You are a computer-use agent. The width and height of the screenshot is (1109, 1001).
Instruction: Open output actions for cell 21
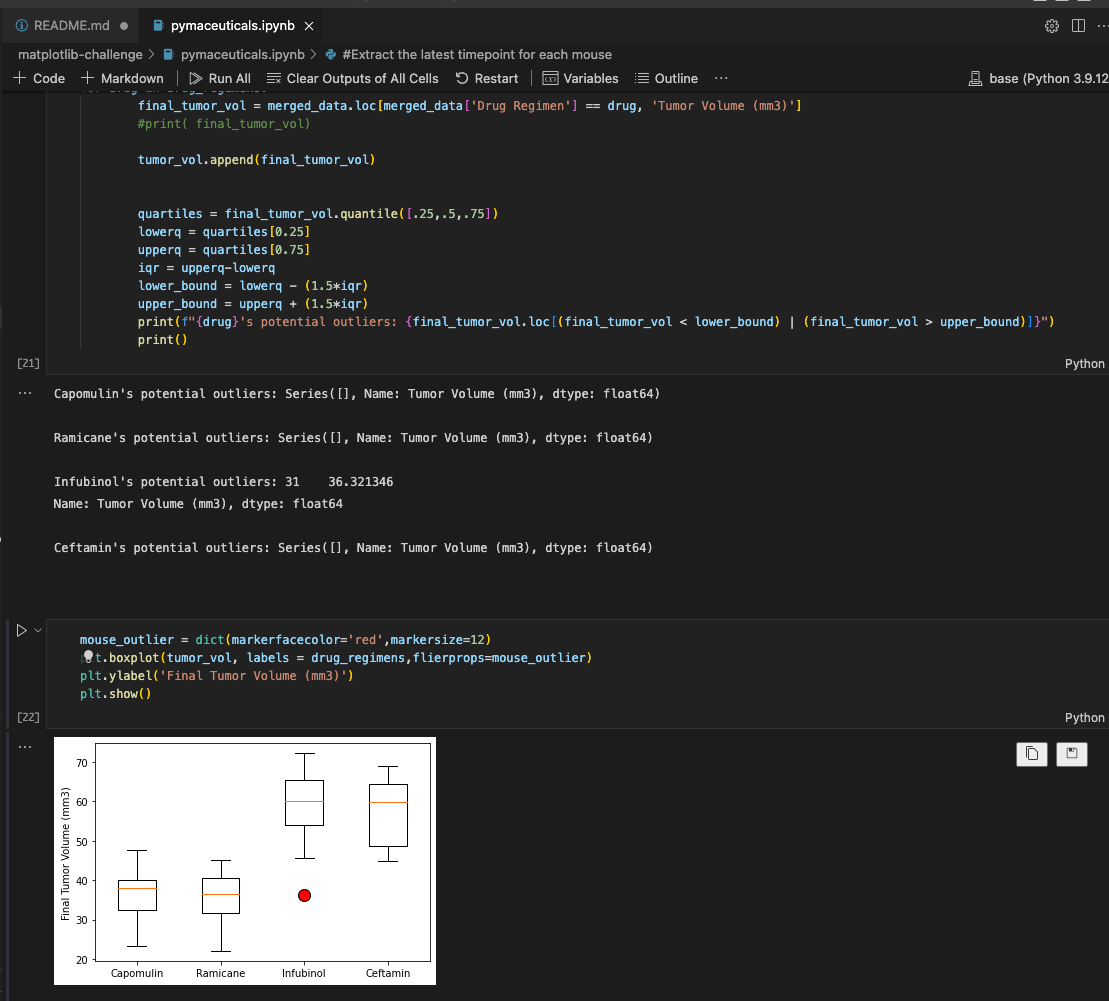[x=25, y=393]
